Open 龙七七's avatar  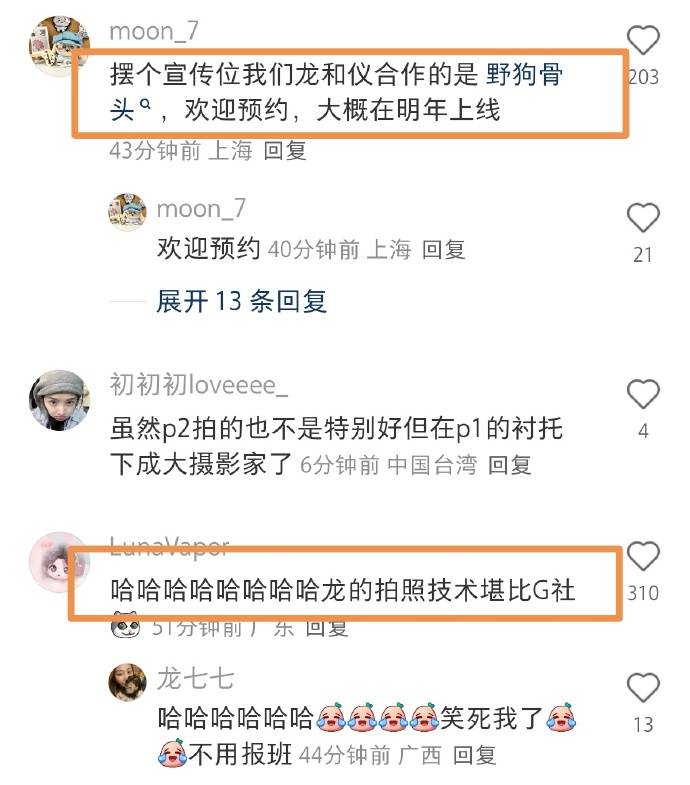pos(128,682)
